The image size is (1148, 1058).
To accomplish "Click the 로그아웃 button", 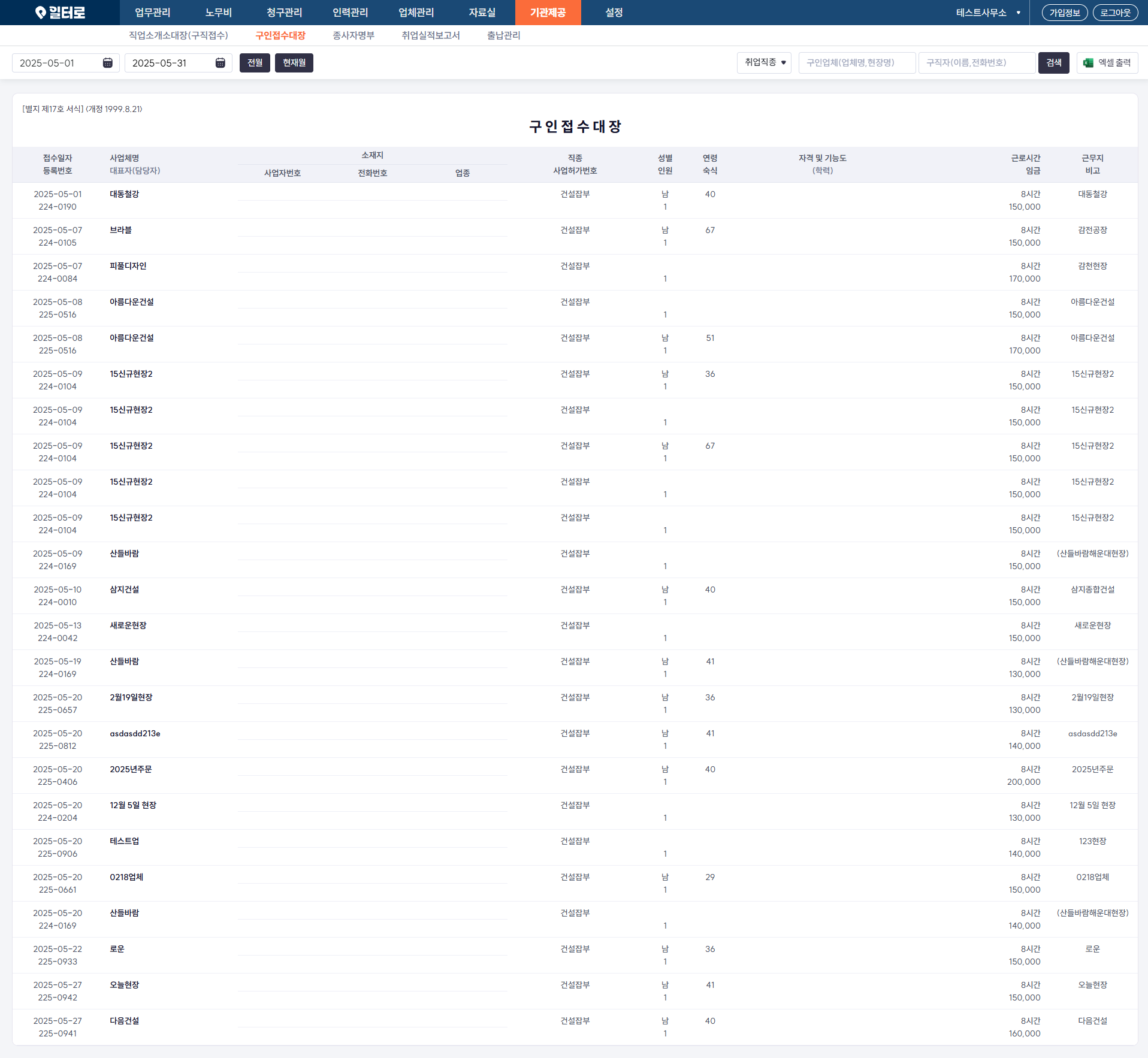I will (1115, 13).
